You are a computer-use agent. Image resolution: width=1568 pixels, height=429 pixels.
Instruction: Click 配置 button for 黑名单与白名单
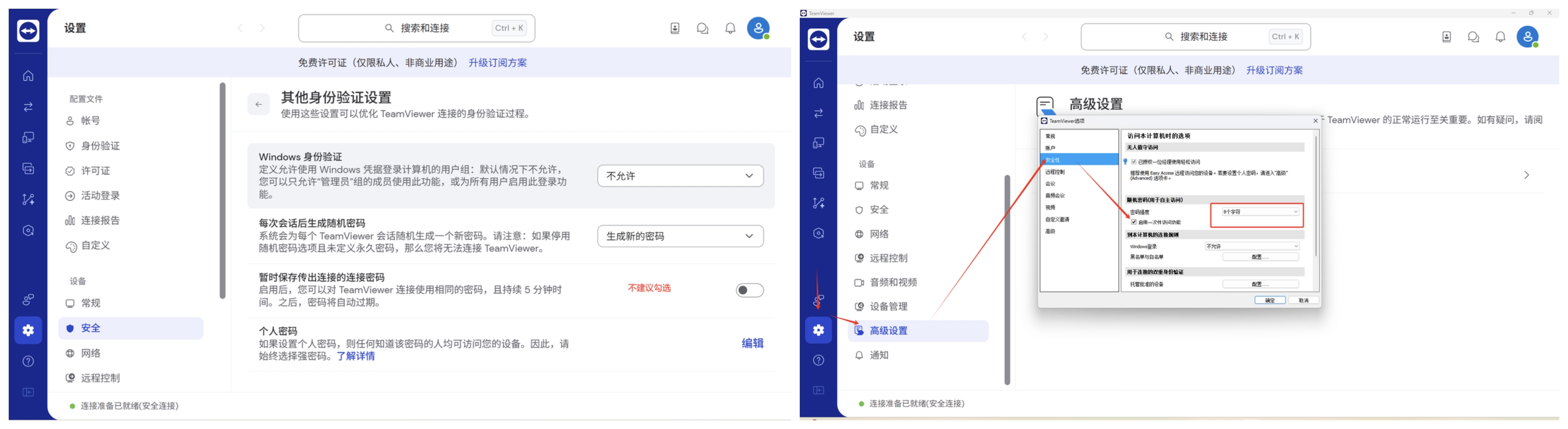1261,257
